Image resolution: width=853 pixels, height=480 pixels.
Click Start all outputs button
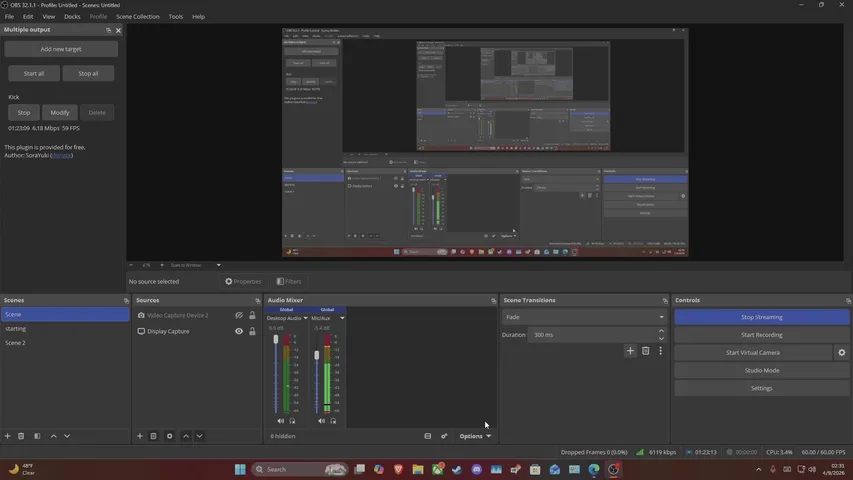pyautogui.click(x=34, y=73)
